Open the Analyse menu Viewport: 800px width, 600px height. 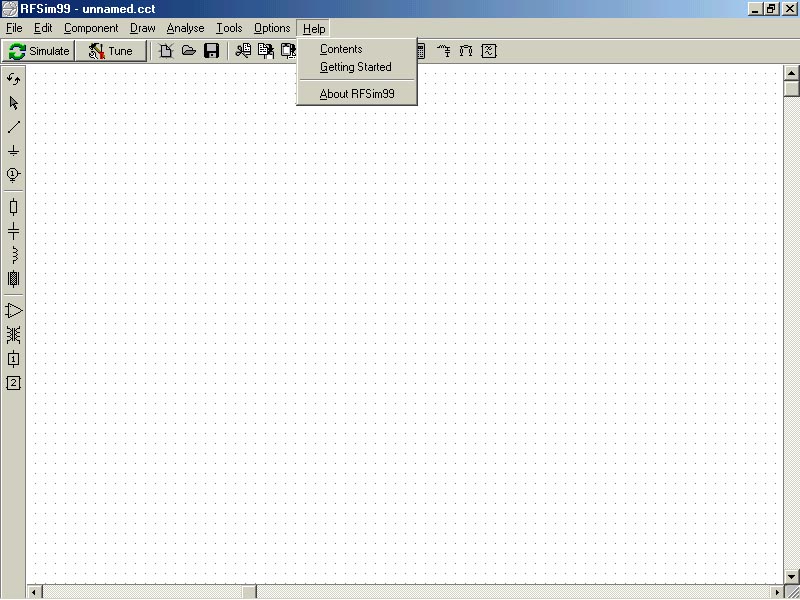[x=186, y=28]
